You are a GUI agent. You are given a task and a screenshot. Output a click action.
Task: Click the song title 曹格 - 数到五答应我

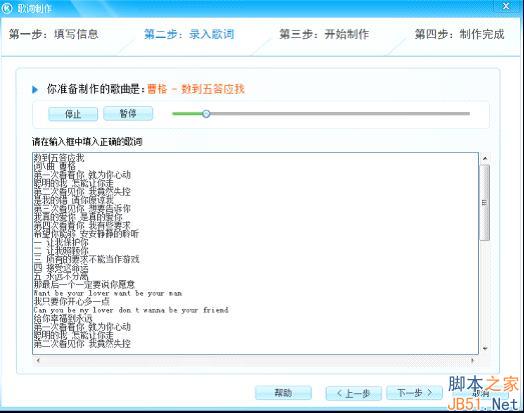(196, 89)
